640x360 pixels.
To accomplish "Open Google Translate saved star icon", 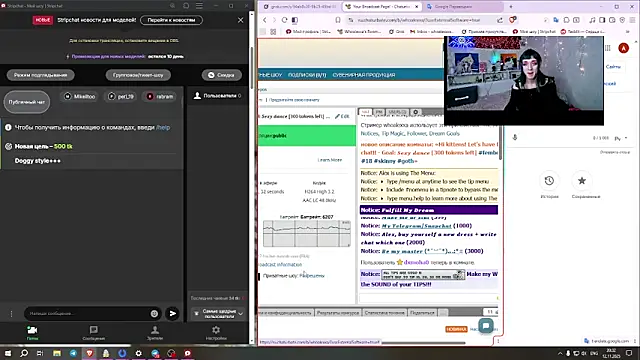I will pos(582,181).
